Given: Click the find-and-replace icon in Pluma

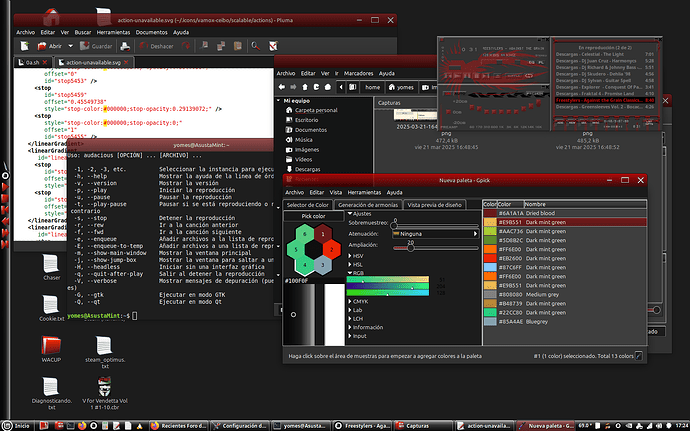Looking at the screenshot, I should (x=273, y=46).
